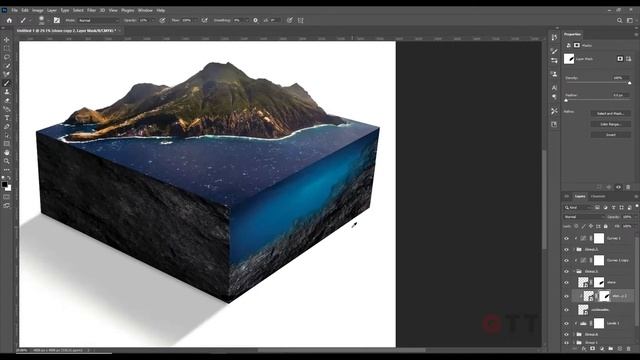Select the Brush tool in toolbox

pos(7,83)
